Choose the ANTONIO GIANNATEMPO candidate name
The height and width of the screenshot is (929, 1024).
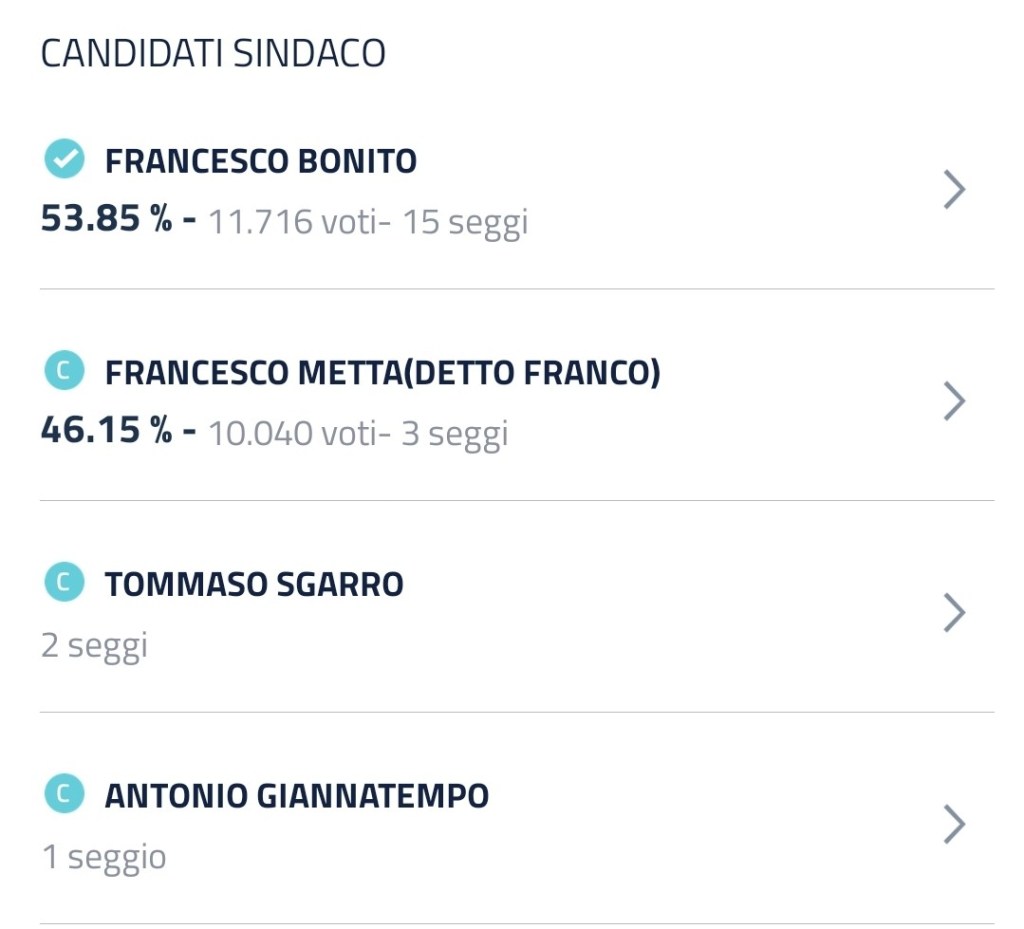coord(297,796)
